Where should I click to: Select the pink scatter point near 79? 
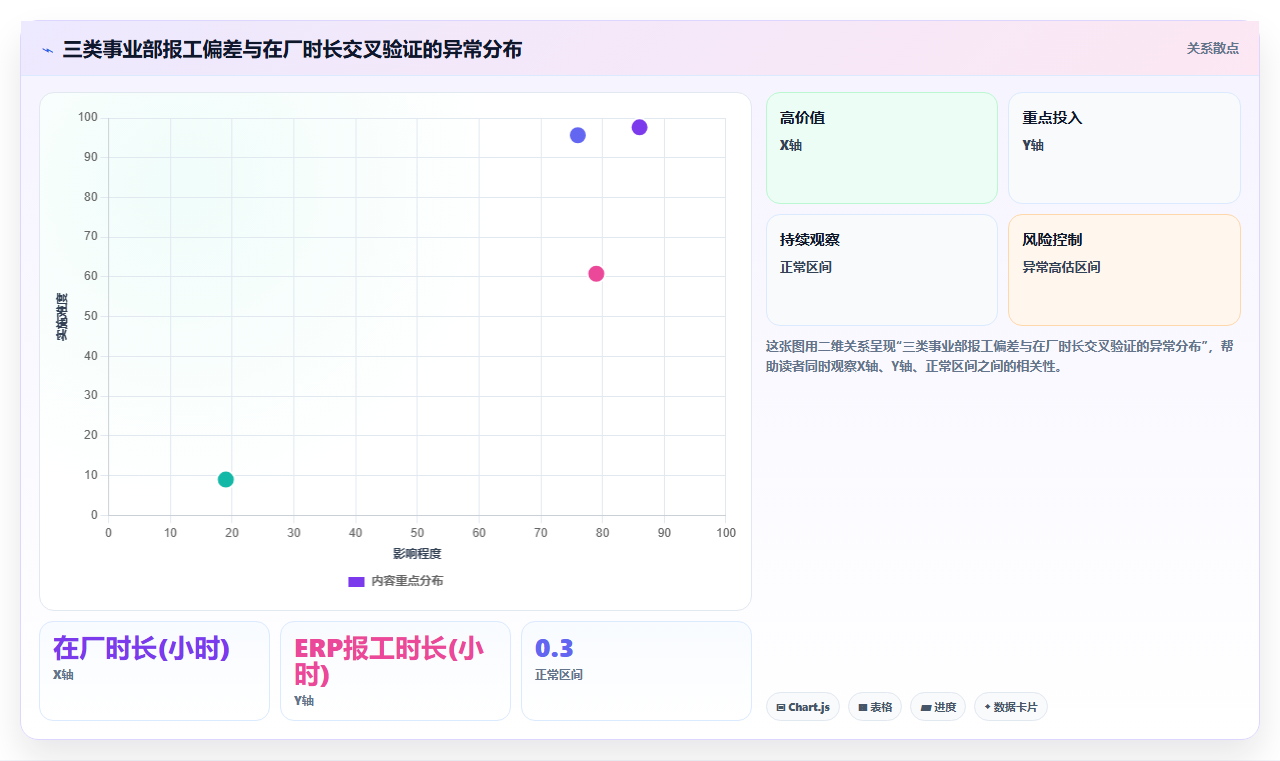pyautogui.click(x=596, y=274)
